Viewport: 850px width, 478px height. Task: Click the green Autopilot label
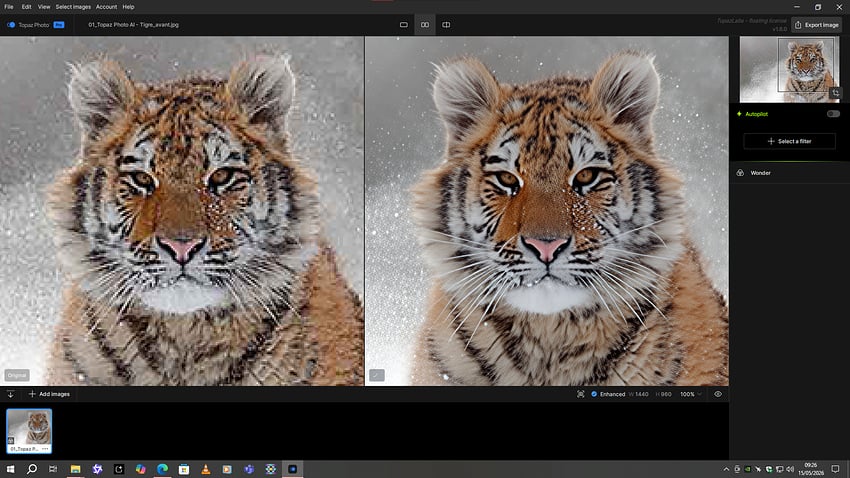pyautogui.click(x=756, y=114)
